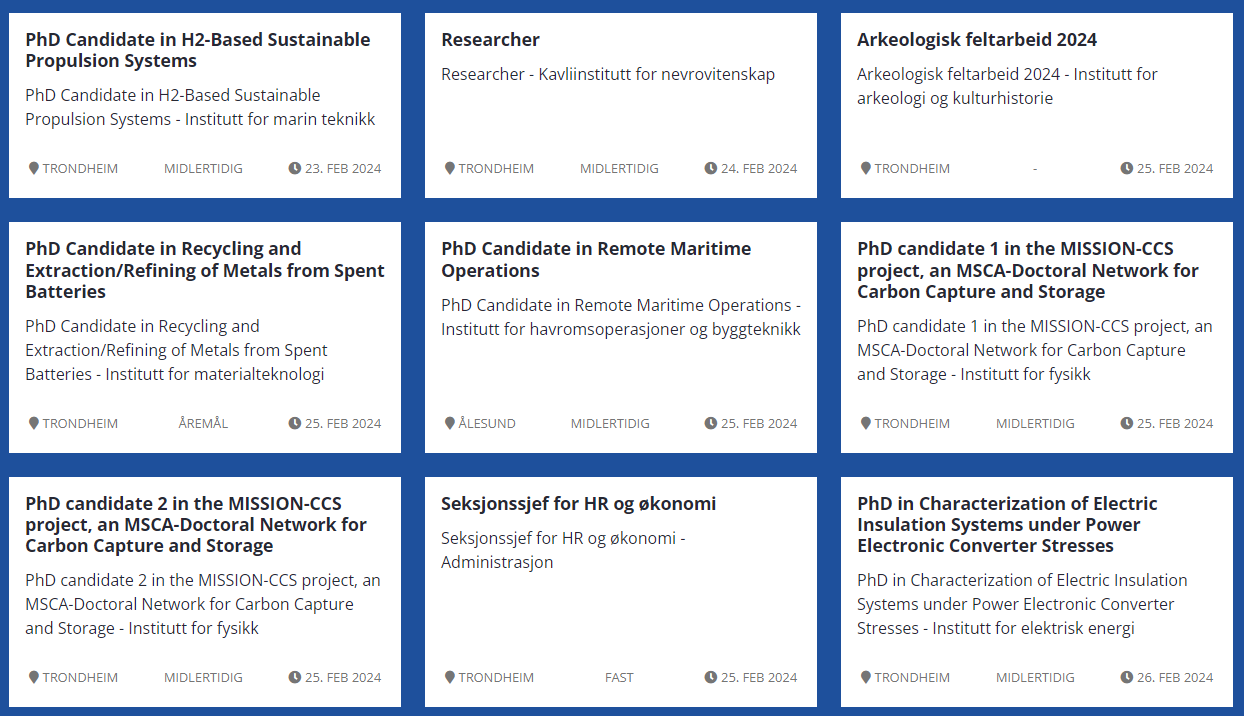Image resolution: width=1244 pixels, height=716 pixels.
Task: Open PhD Candidate in Remote Maritime Operations title
Action: [x=595, y=259]
